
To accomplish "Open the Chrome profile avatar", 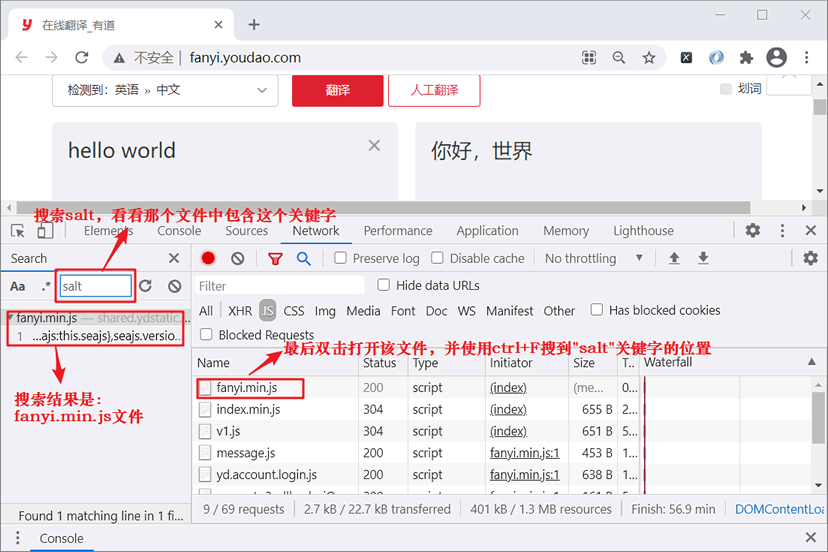I will [x=776, y=58].
